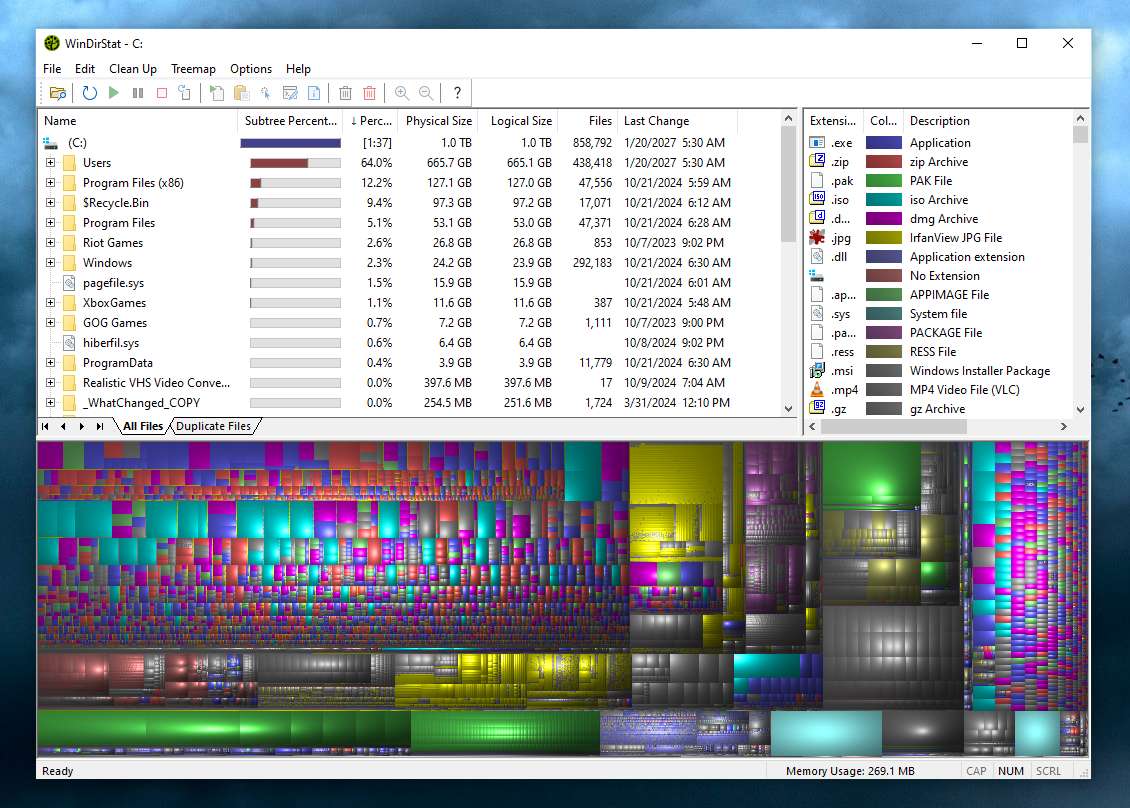Sort by Last Change column header
This screenshot has width=1130, height=808.
[x=677, y=121]
